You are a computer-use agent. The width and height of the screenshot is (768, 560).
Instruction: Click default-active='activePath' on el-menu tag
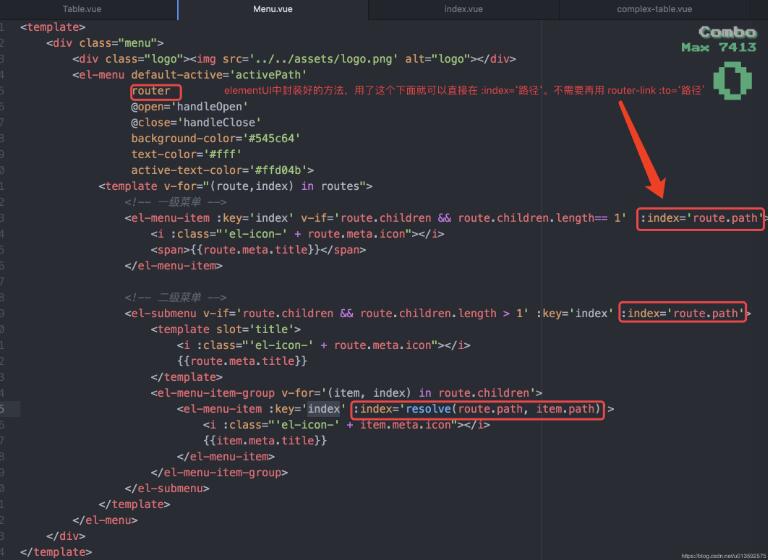pos(219,75)
